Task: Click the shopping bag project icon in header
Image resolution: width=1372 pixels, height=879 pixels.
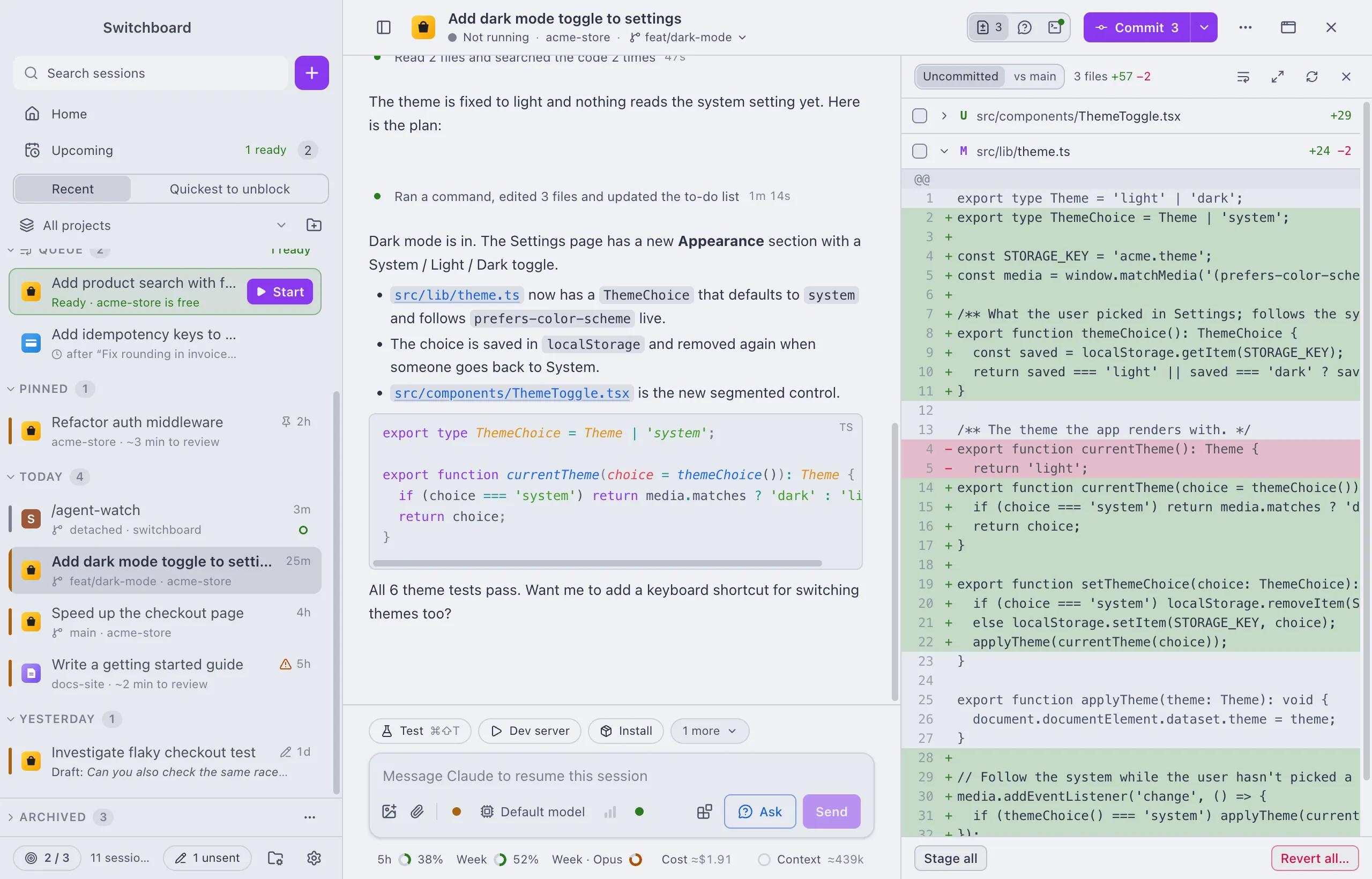Action: [423, 27]
